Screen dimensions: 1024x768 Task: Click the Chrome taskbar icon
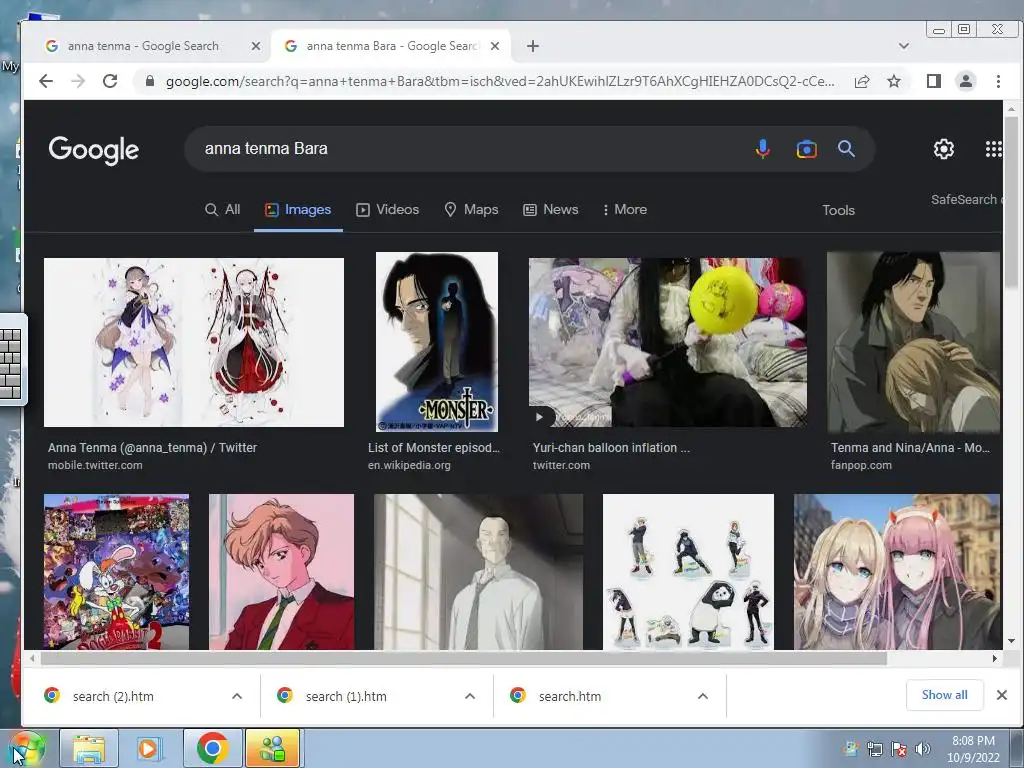212,748
